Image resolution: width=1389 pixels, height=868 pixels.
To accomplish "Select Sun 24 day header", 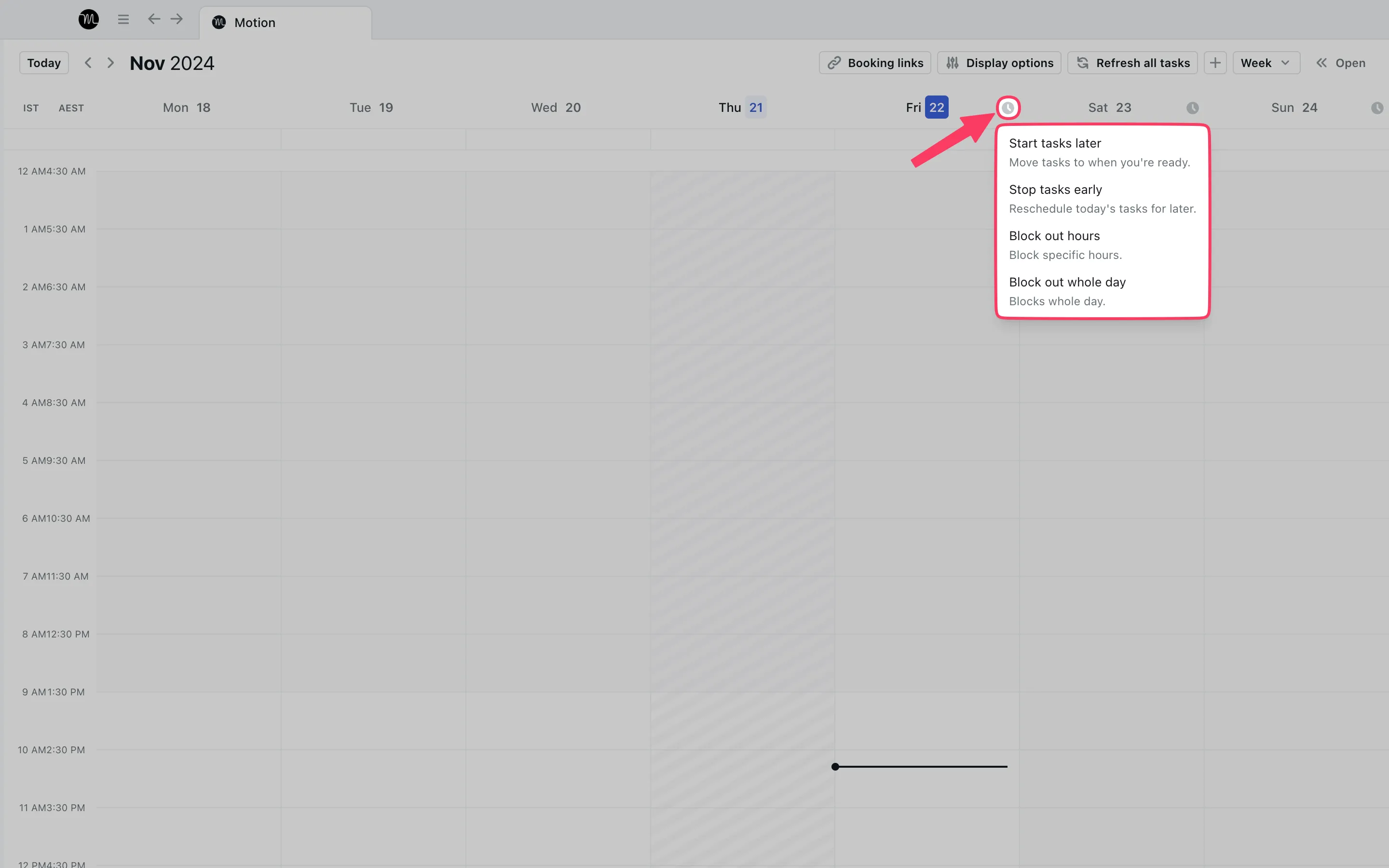I will (x=1294, y=108).
